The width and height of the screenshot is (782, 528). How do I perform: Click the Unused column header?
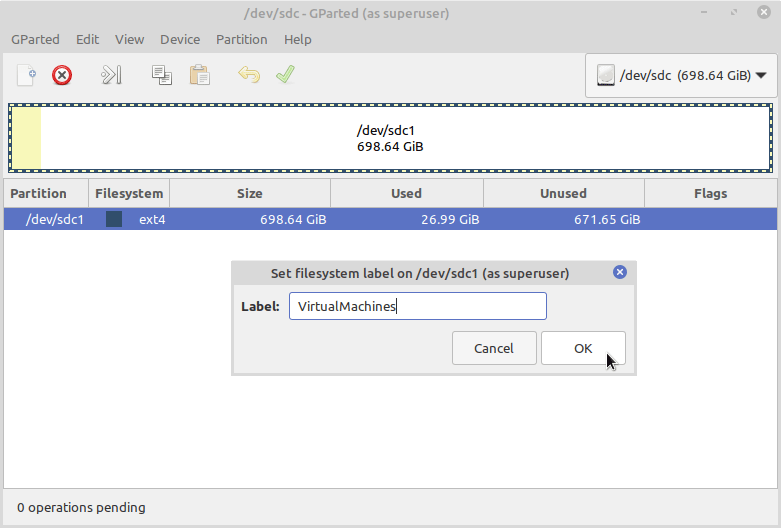tap(564, 193)
